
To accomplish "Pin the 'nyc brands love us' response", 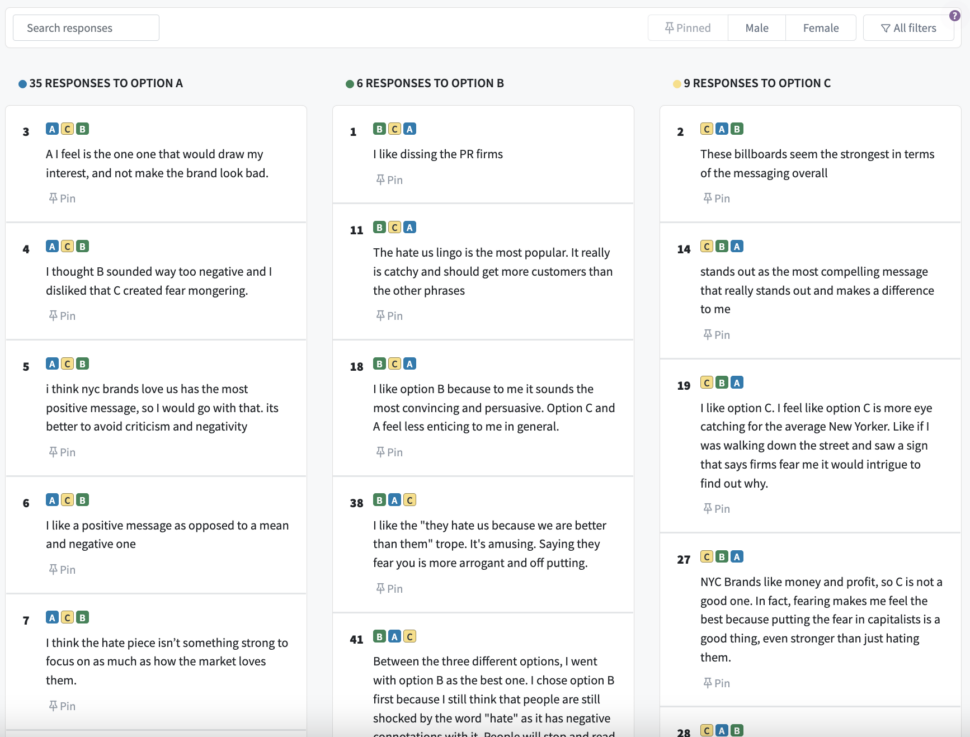I will [x=62, y=452].
